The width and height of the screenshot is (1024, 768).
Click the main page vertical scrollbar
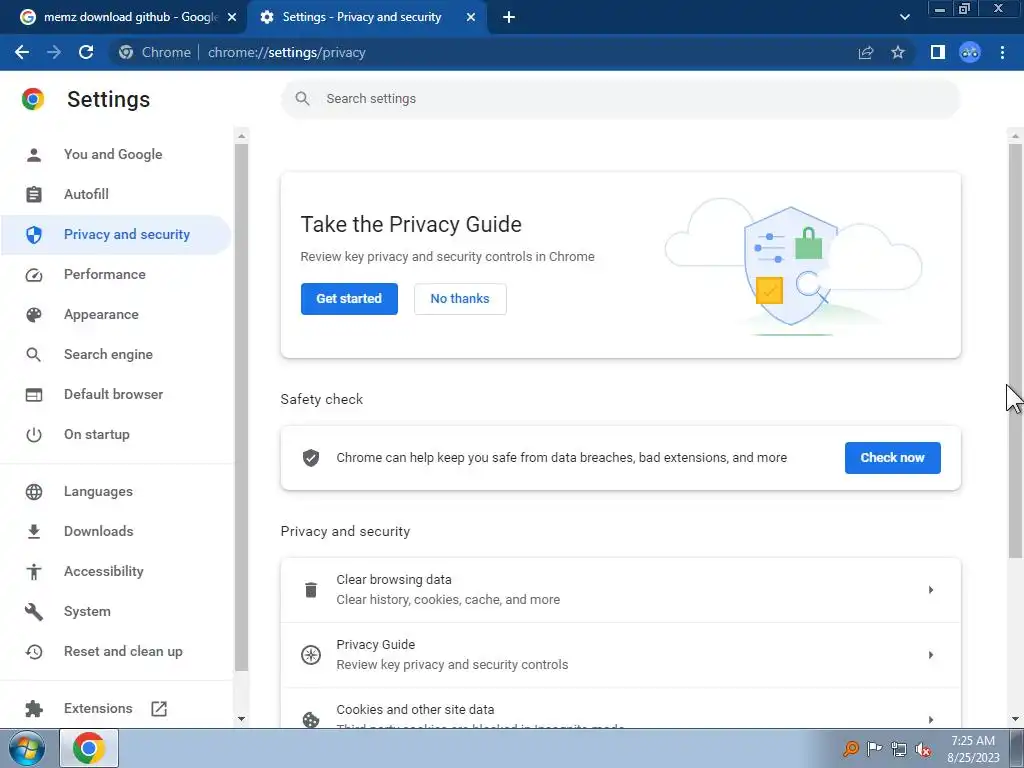pyautogui.click(x=1015, y=350)
